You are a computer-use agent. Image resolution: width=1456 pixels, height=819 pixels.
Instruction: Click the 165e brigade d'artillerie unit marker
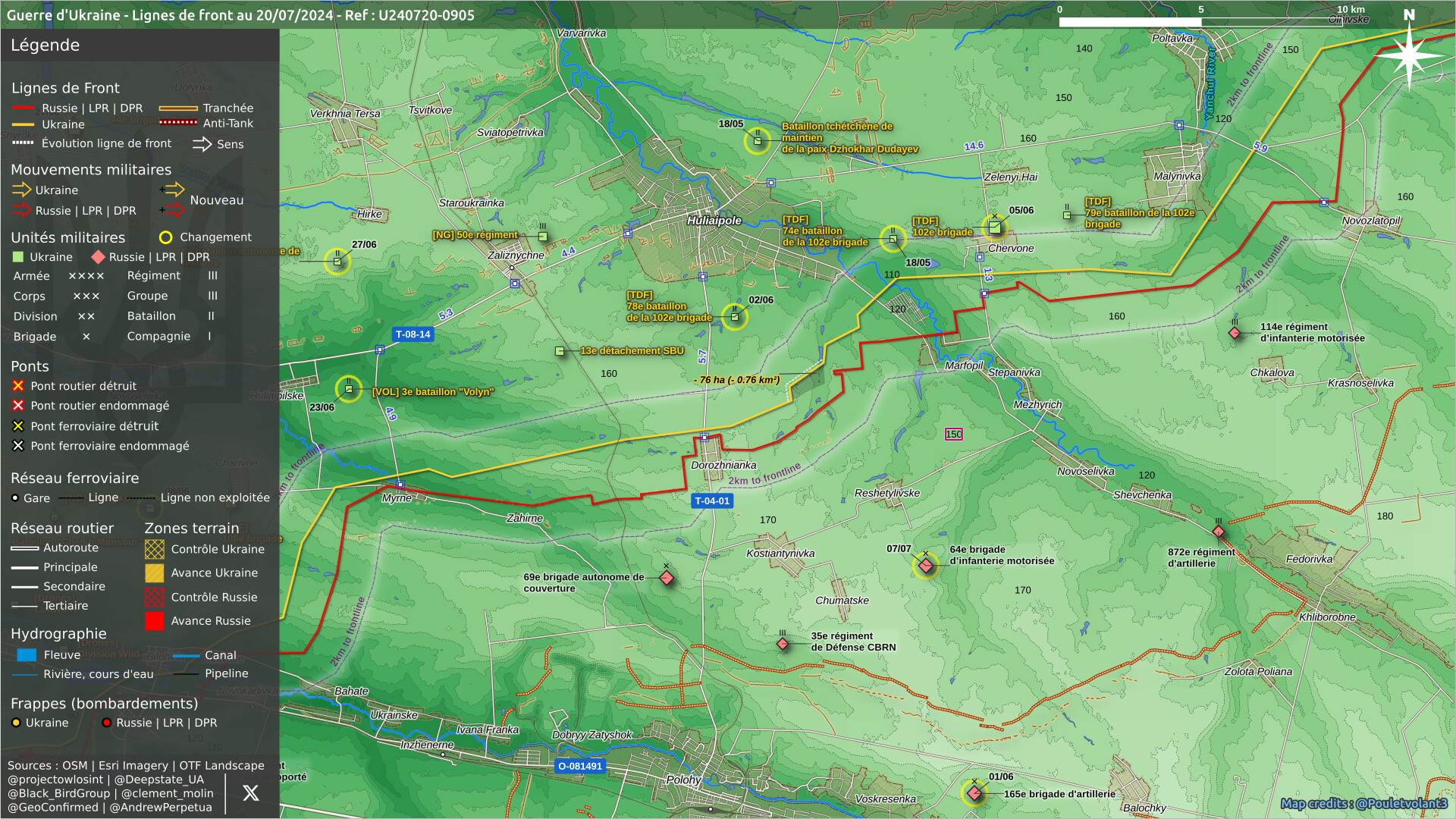[974, 793]
